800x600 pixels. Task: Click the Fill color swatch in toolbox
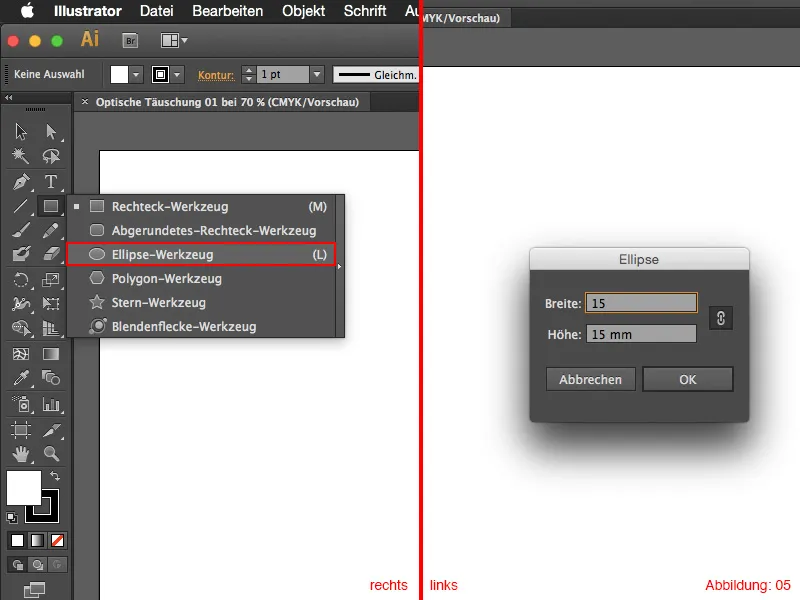[23, 488]
